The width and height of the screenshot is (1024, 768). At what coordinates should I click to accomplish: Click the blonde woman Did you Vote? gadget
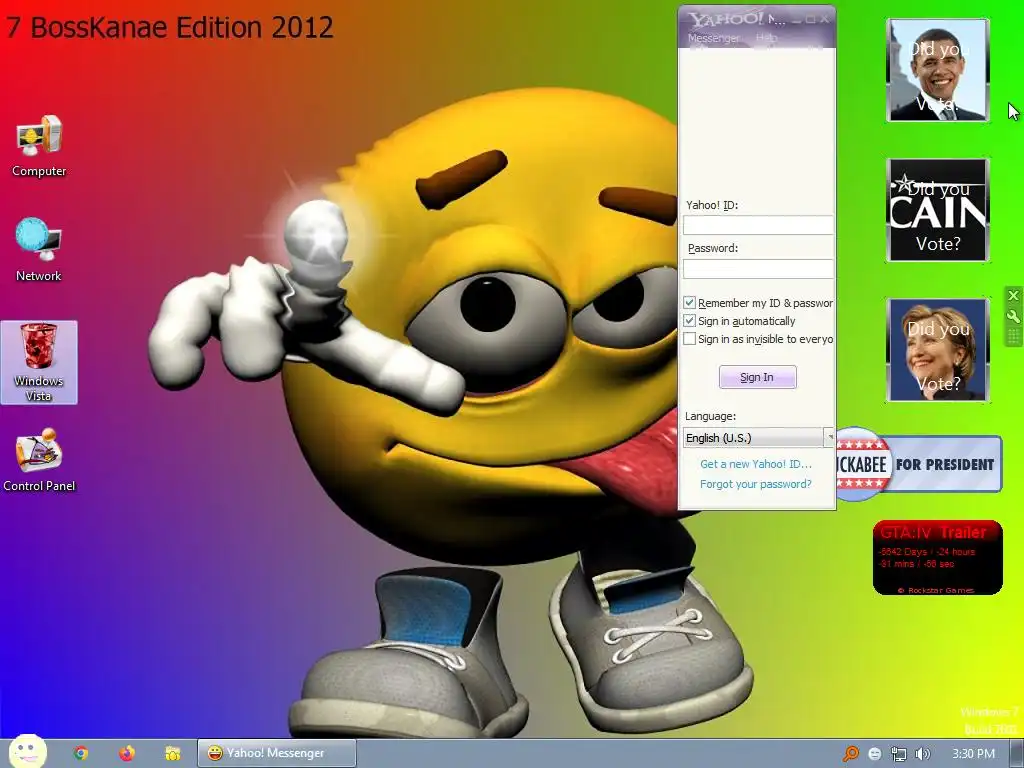point(938,349)
